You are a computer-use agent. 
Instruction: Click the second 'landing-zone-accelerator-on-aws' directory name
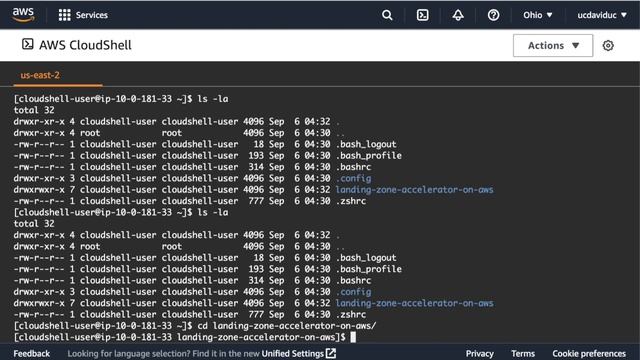(414, 303)
